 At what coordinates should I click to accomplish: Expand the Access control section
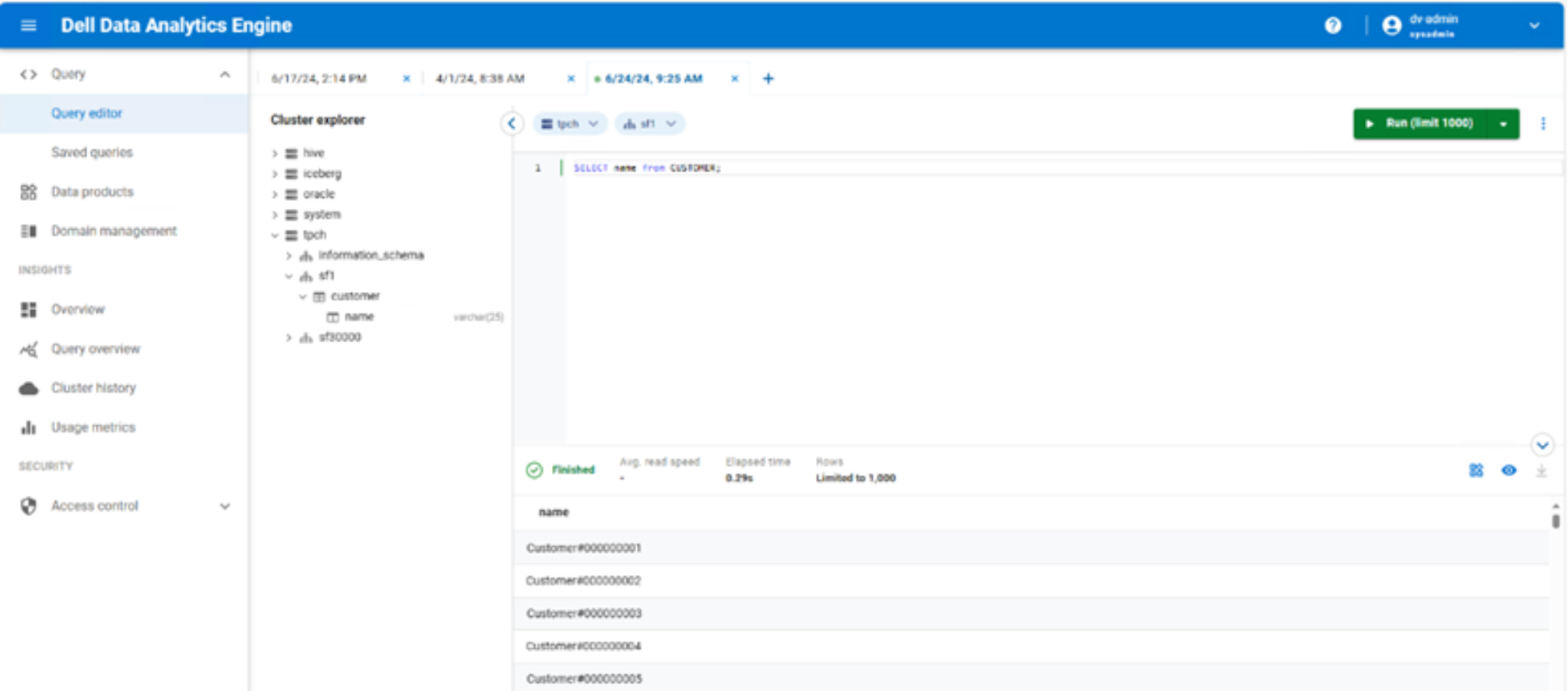pyautogui.click(x=225, y=506)
